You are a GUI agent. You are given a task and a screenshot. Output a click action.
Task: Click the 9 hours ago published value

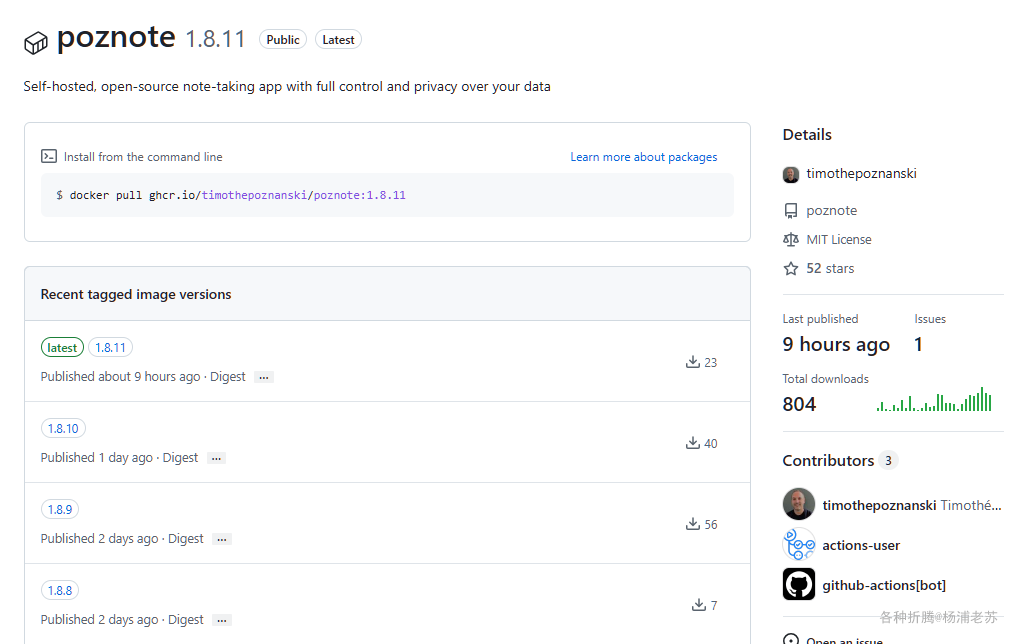[x=836, y=344]
